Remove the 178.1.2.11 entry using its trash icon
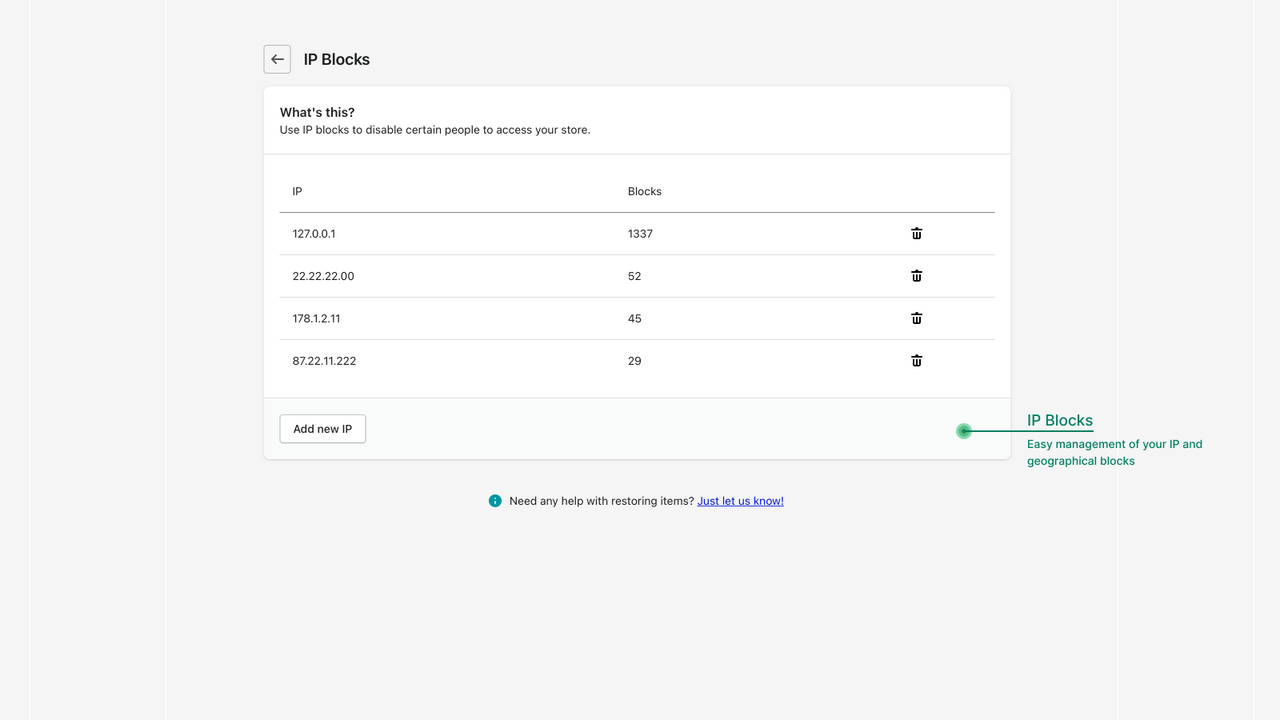The width and height of the screenshot is (1280, 720). coord(916,318)
